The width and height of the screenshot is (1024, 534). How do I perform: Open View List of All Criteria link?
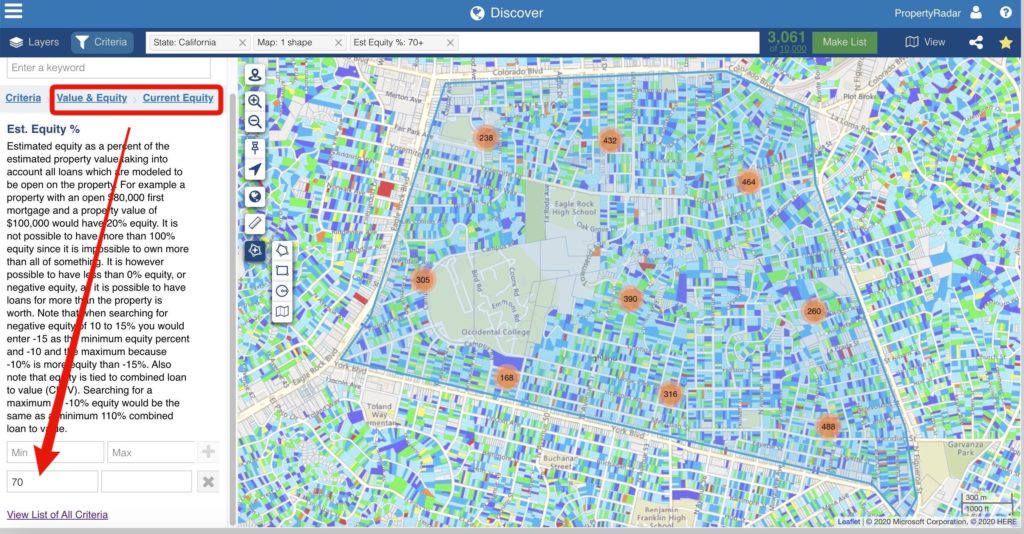[x=57, y=515]
